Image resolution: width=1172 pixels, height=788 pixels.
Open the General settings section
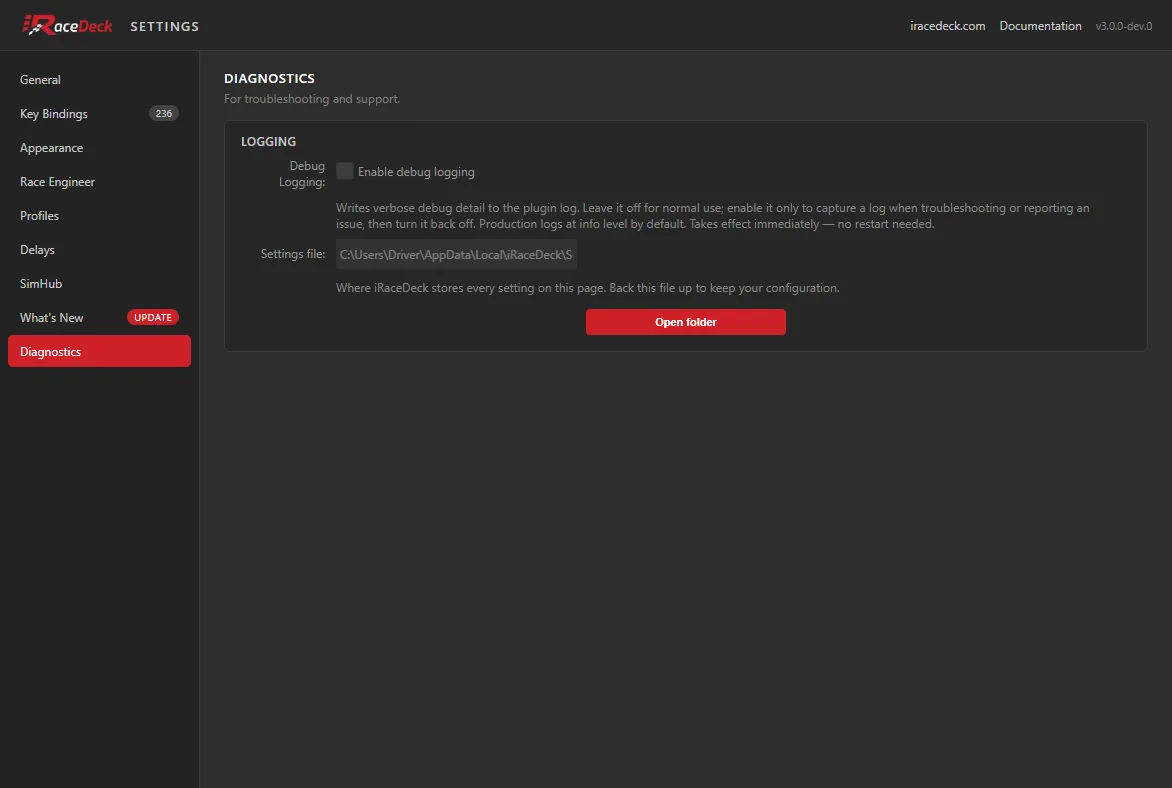(99, 79)
